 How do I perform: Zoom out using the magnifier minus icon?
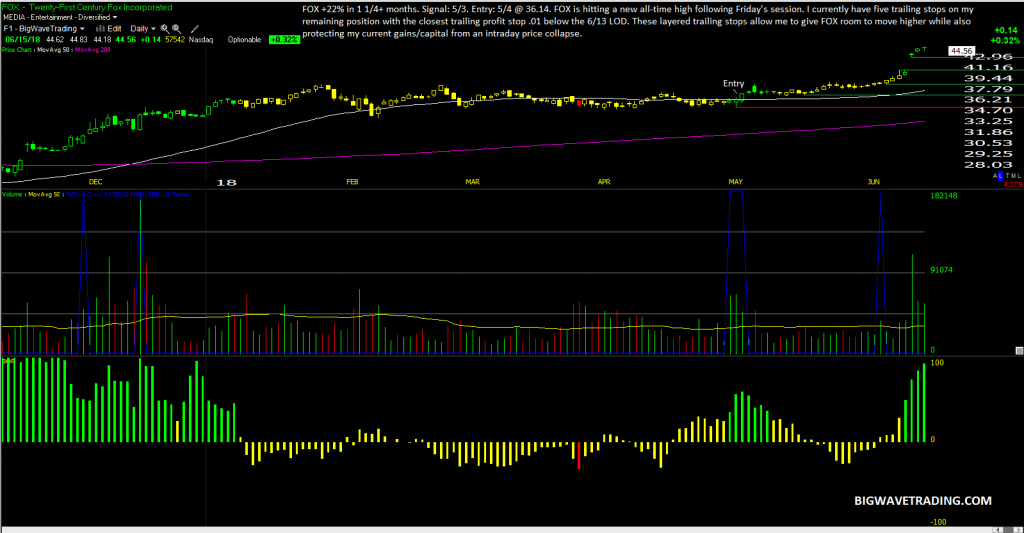click(176, 29)
